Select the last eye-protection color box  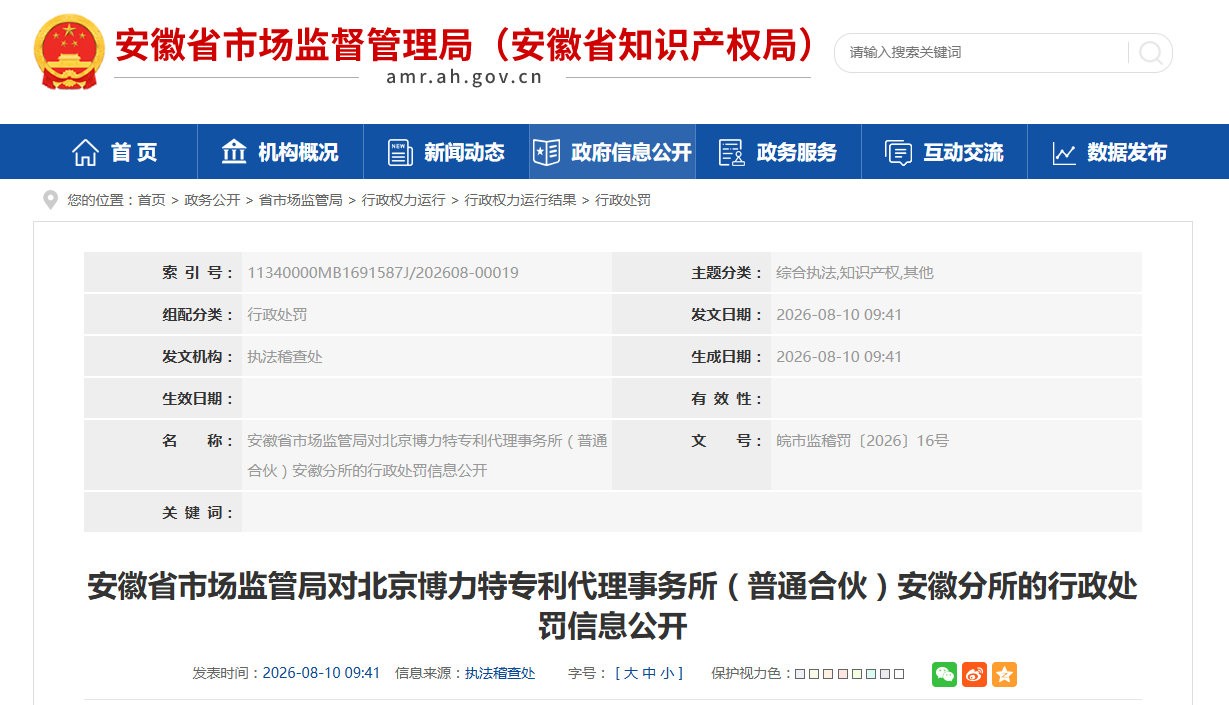899,674
